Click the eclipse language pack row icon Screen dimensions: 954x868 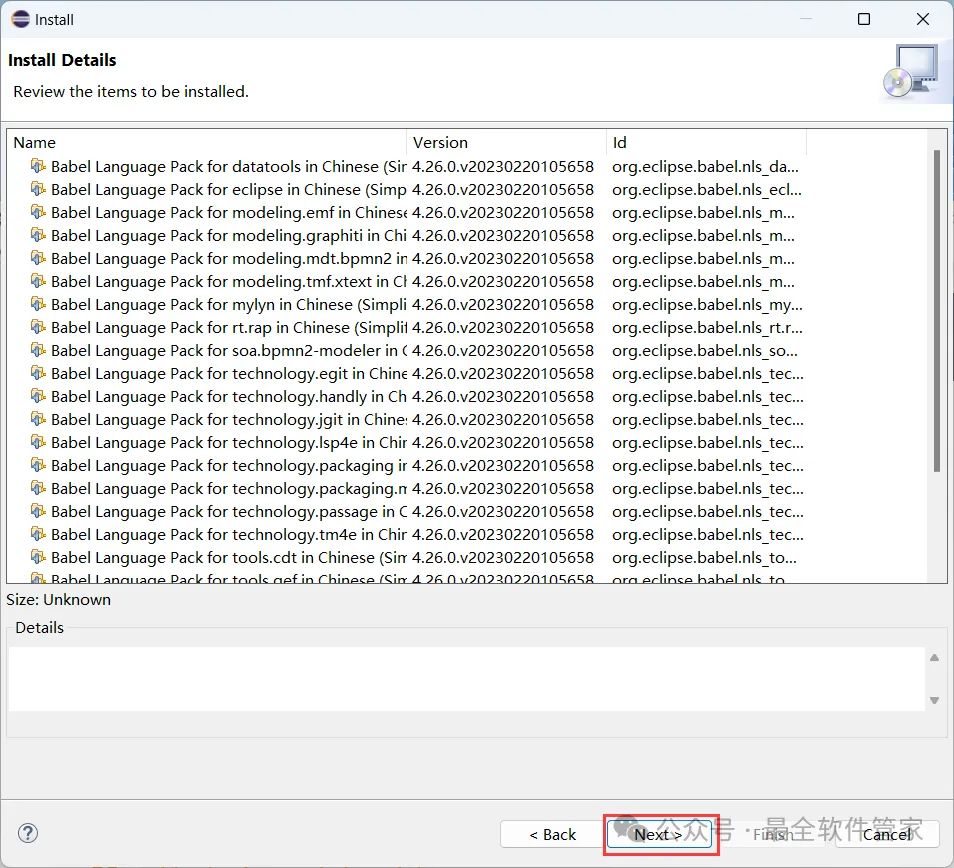[x=38, y=189]
